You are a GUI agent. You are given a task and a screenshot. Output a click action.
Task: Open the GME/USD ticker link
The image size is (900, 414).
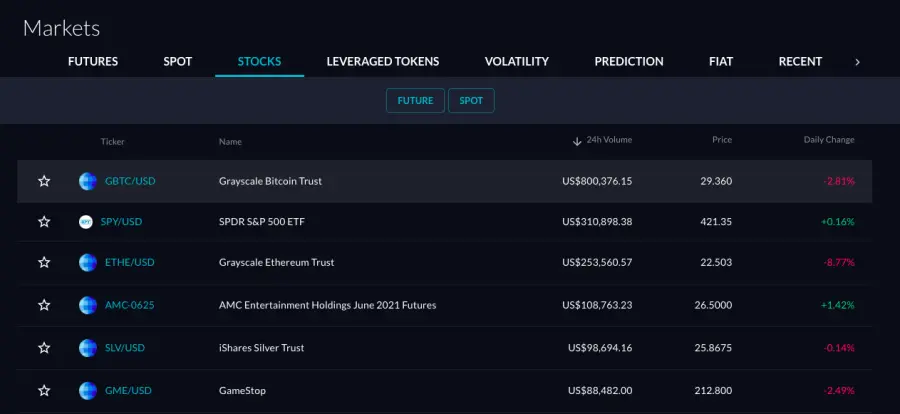129,391
